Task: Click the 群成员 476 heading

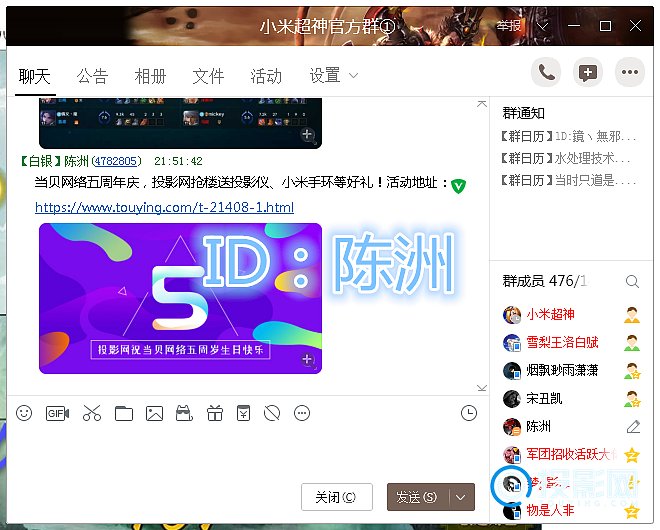Action: pos(544,281)
